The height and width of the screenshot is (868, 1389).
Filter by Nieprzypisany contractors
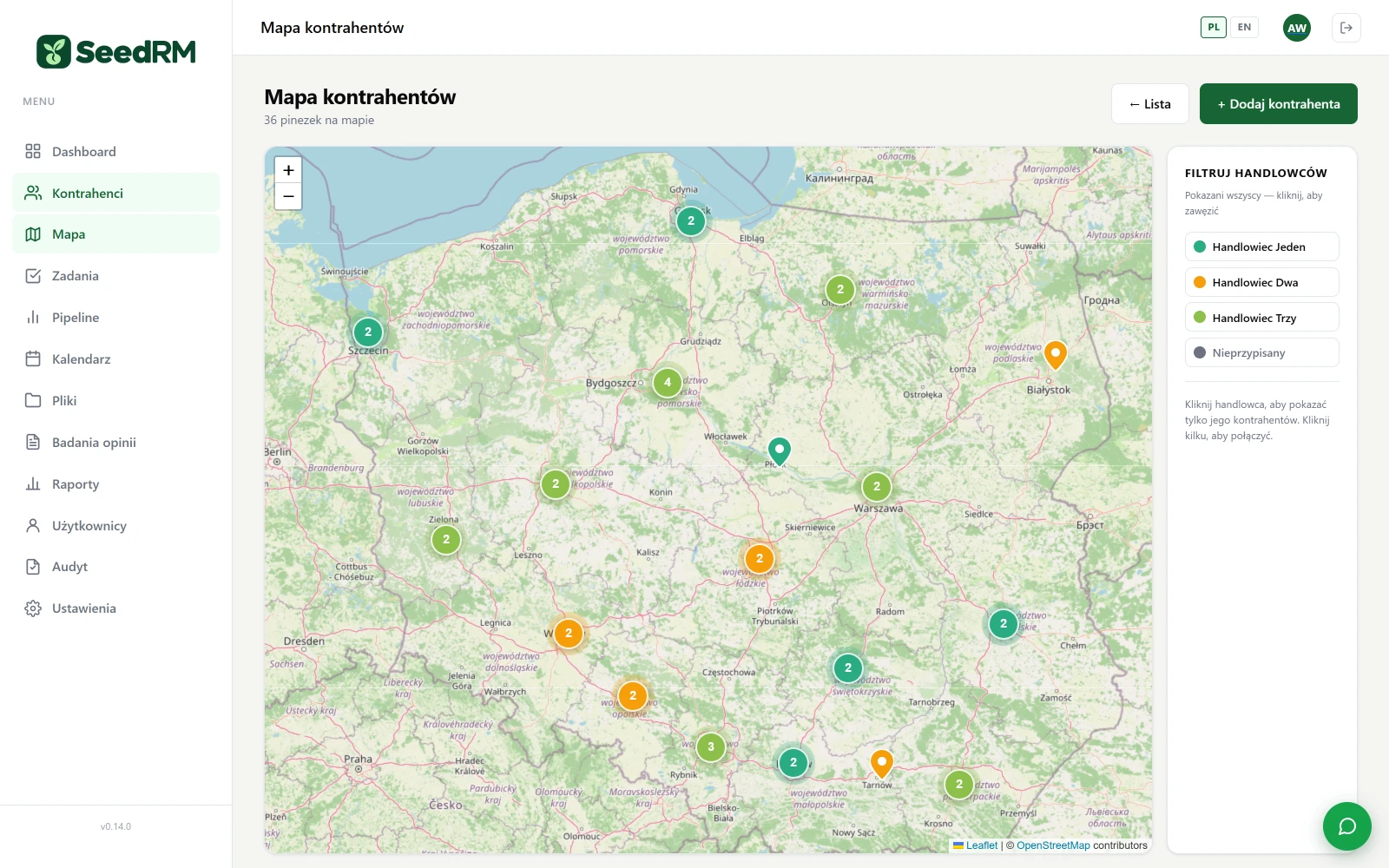click(x=1262, y=353)
